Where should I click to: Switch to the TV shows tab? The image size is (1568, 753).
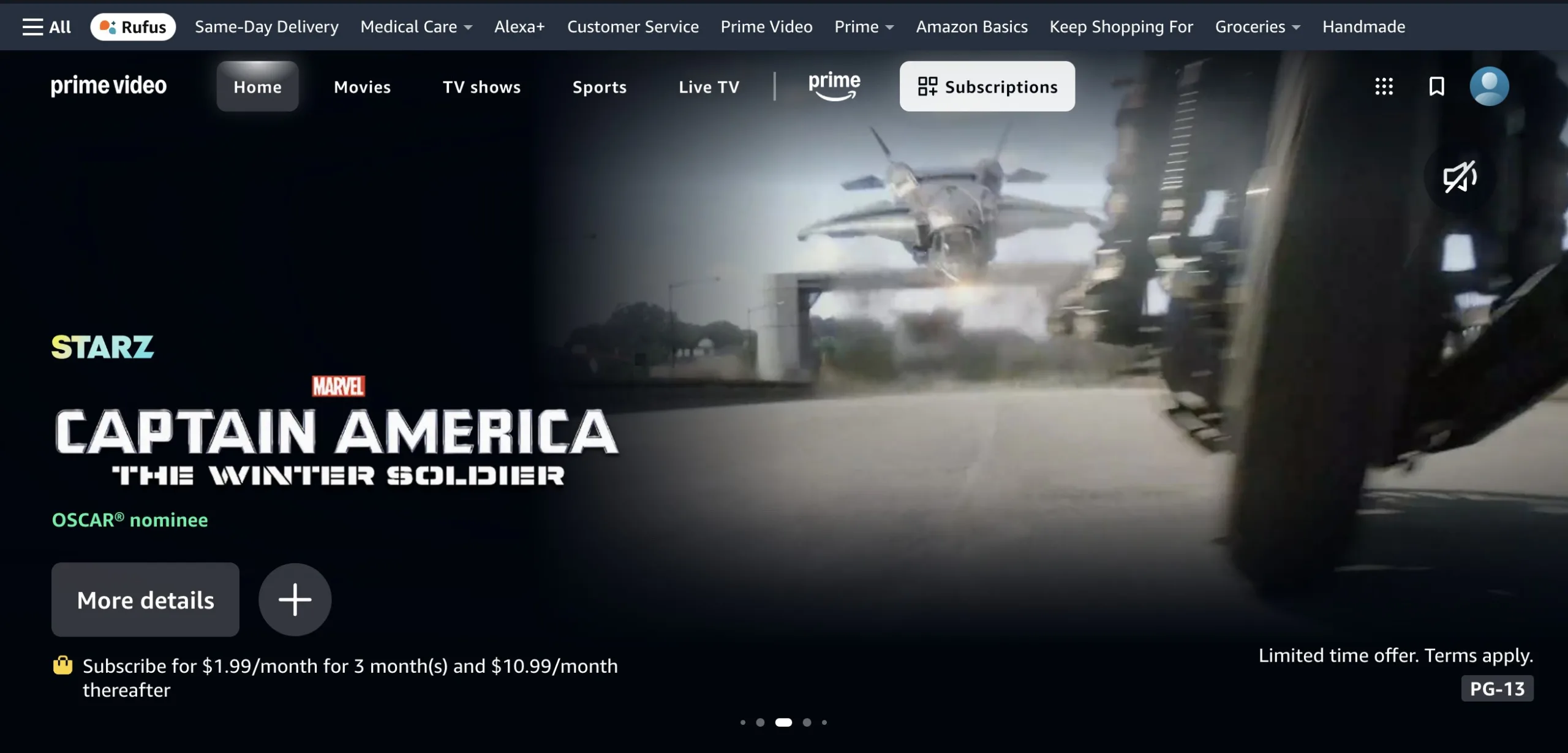click(481, 86)
